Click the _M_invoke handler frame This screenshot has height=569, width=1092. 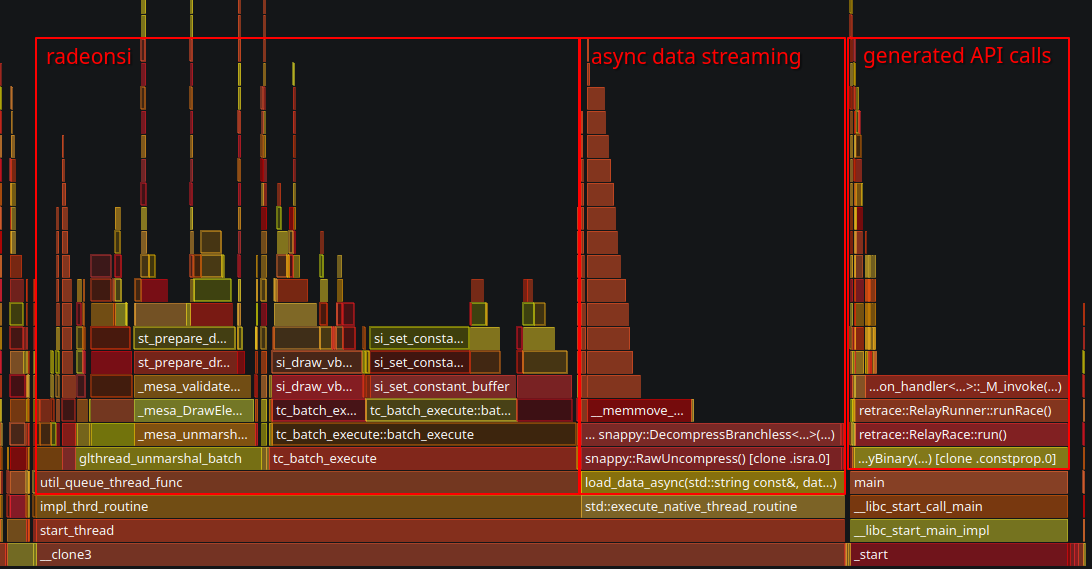(964, 386)
